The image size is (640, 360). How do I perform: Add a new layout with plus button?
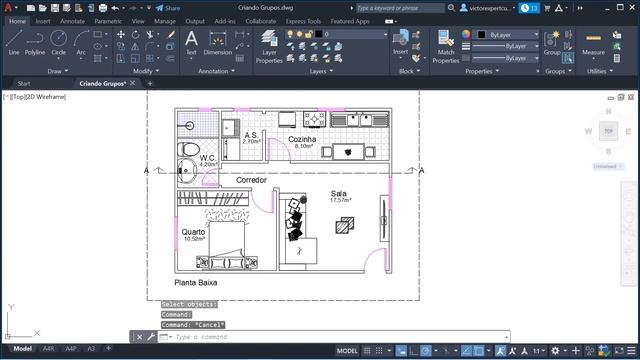click(x=108, y=349)
